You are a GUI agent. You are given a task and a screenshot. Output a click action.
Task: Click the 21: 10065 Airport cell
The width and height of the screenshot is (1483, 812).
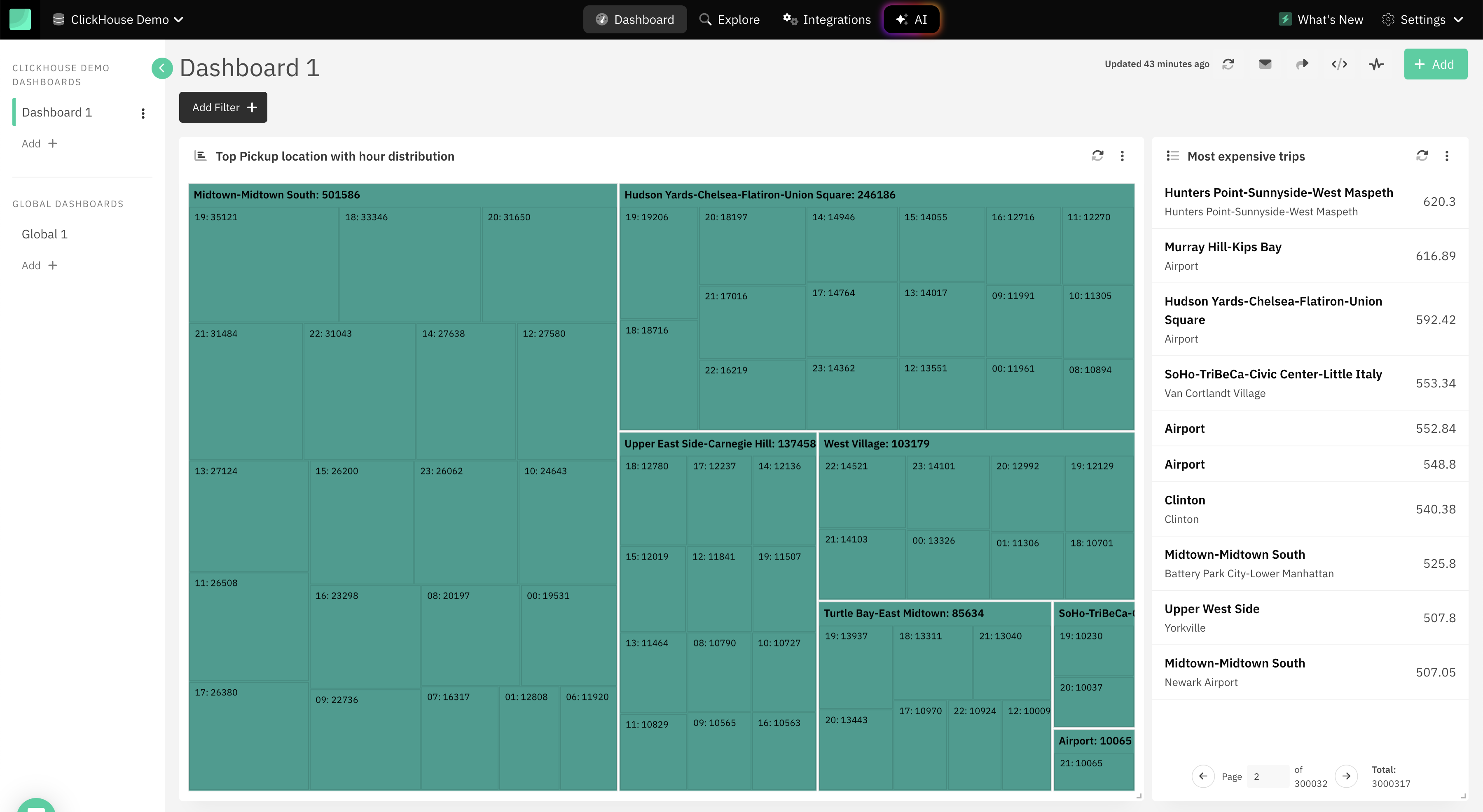point(1094,771)
